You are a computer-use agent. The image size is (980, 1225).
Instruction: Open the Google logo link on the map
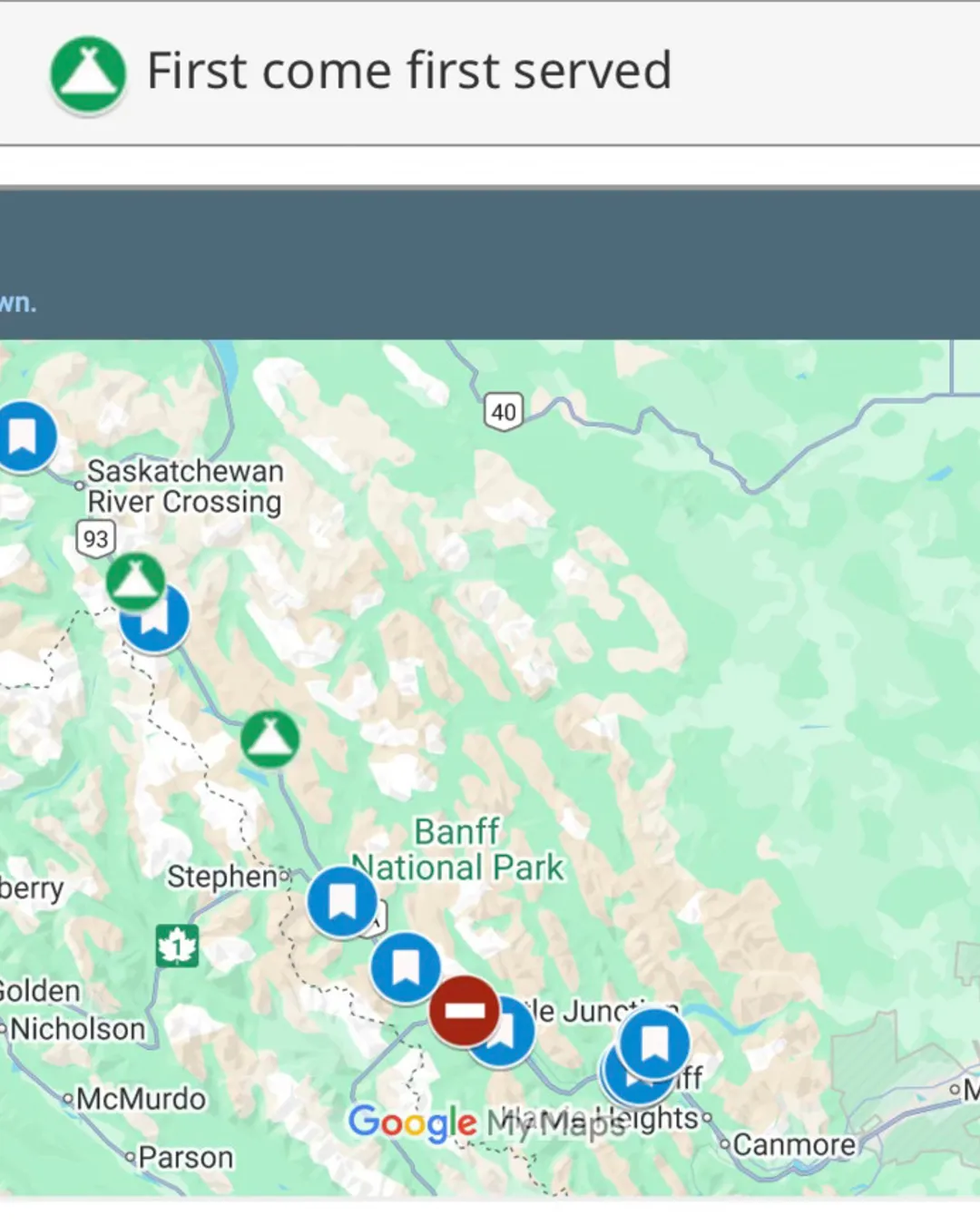coord(412,1122)
